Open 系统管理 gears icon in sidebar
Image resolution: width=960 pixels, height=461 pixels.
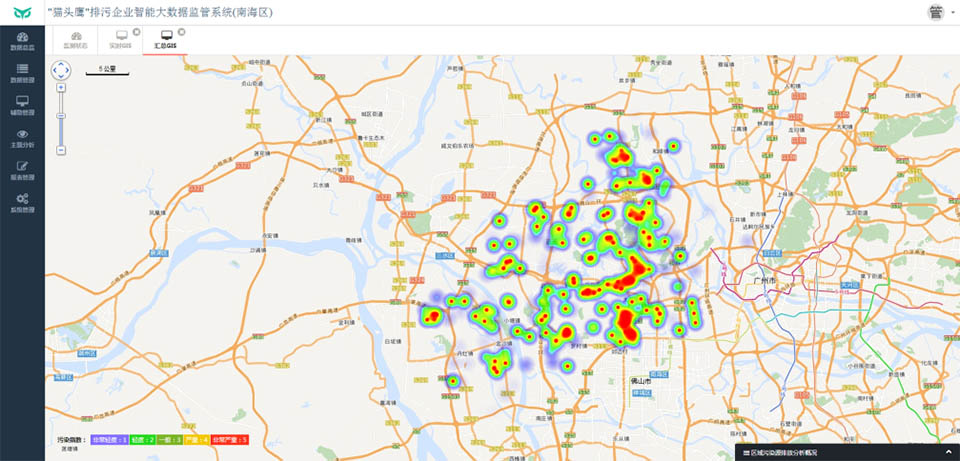[22, 202]
